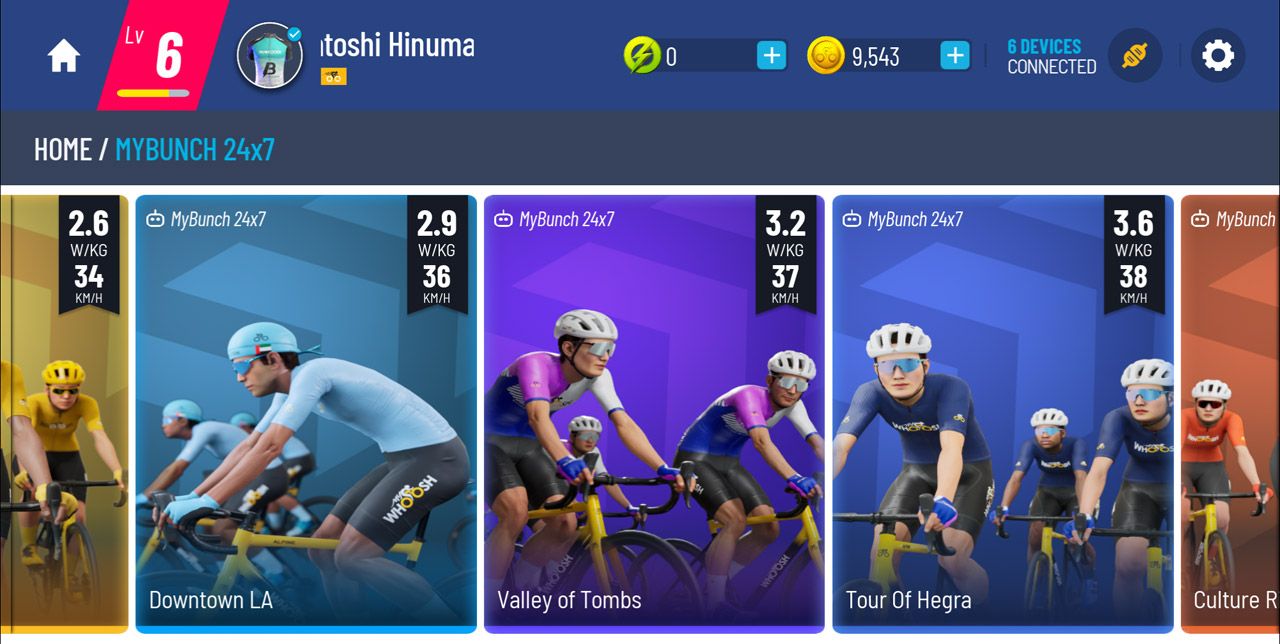Select the Tour Of Hegra ride card
This screenshot has width=1280, height=644.
pyautogui.click(x=1003, y=414)
